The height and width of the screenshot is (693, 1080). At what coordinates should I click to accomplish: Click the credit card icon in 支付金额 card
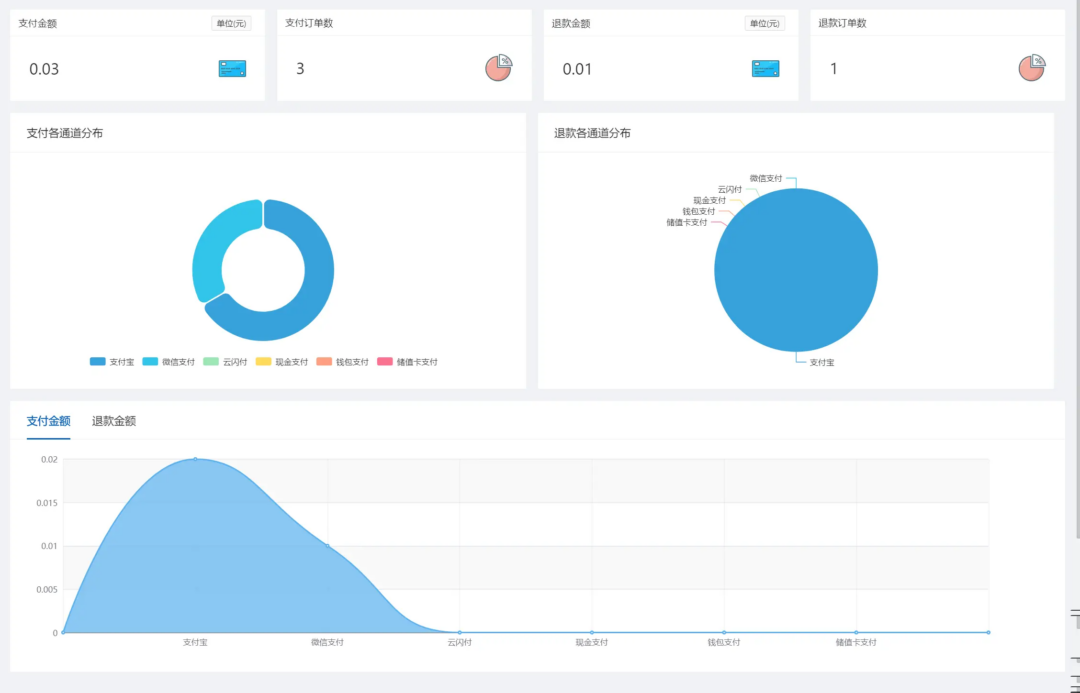coord(232,69)
